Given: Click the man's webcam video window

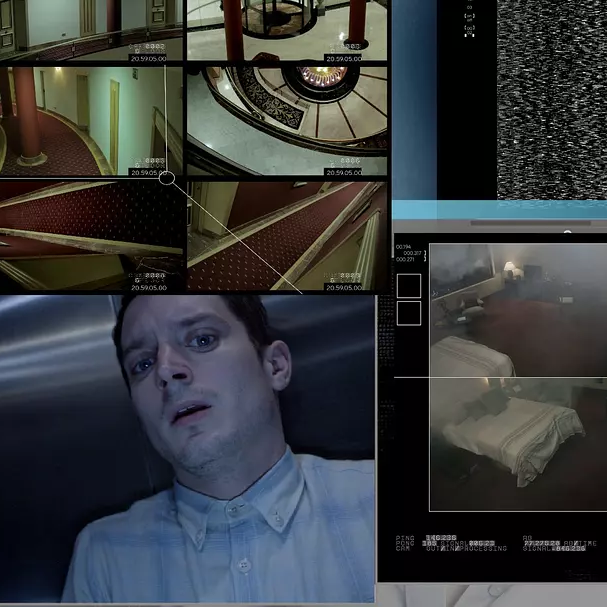Looking at the screenshot, I should pyautogui.click(x=187, y=449).
